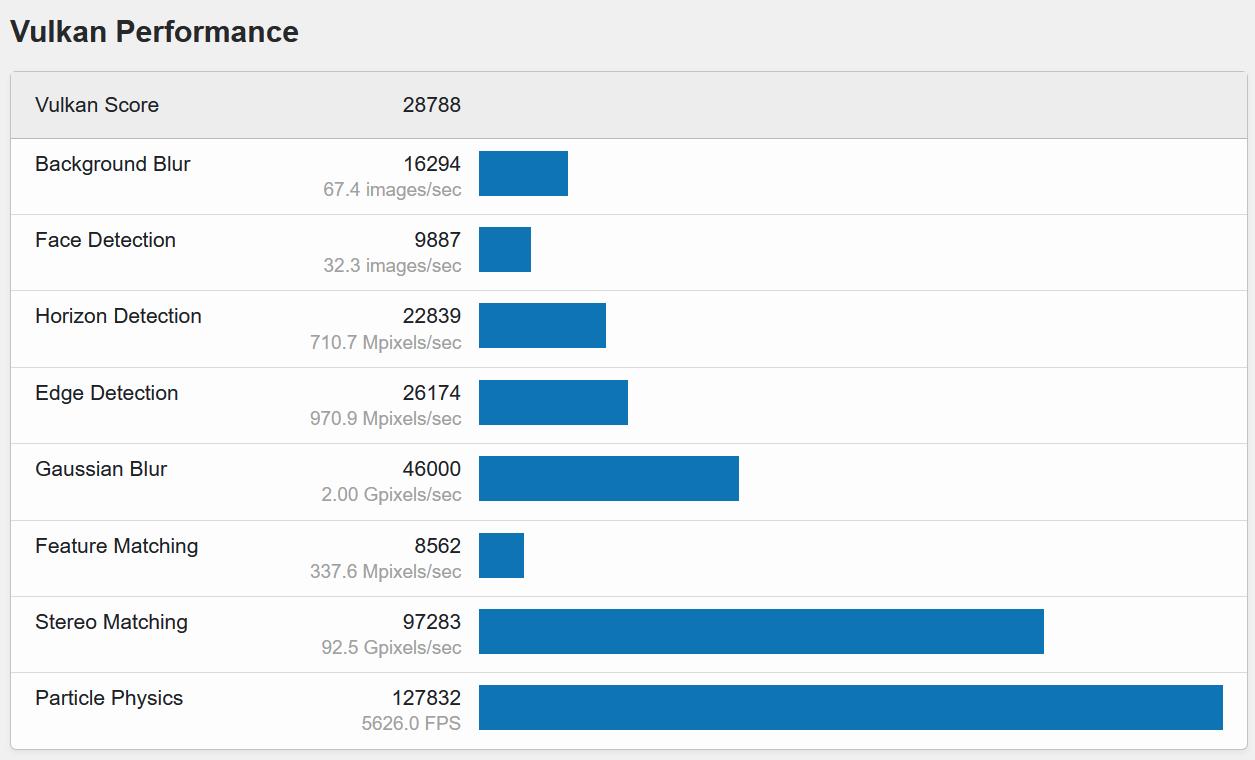The width and height of the screenshot is (1255, 760).
Task: Click the Horizon Detection label
Action: (x=118, y=316)
